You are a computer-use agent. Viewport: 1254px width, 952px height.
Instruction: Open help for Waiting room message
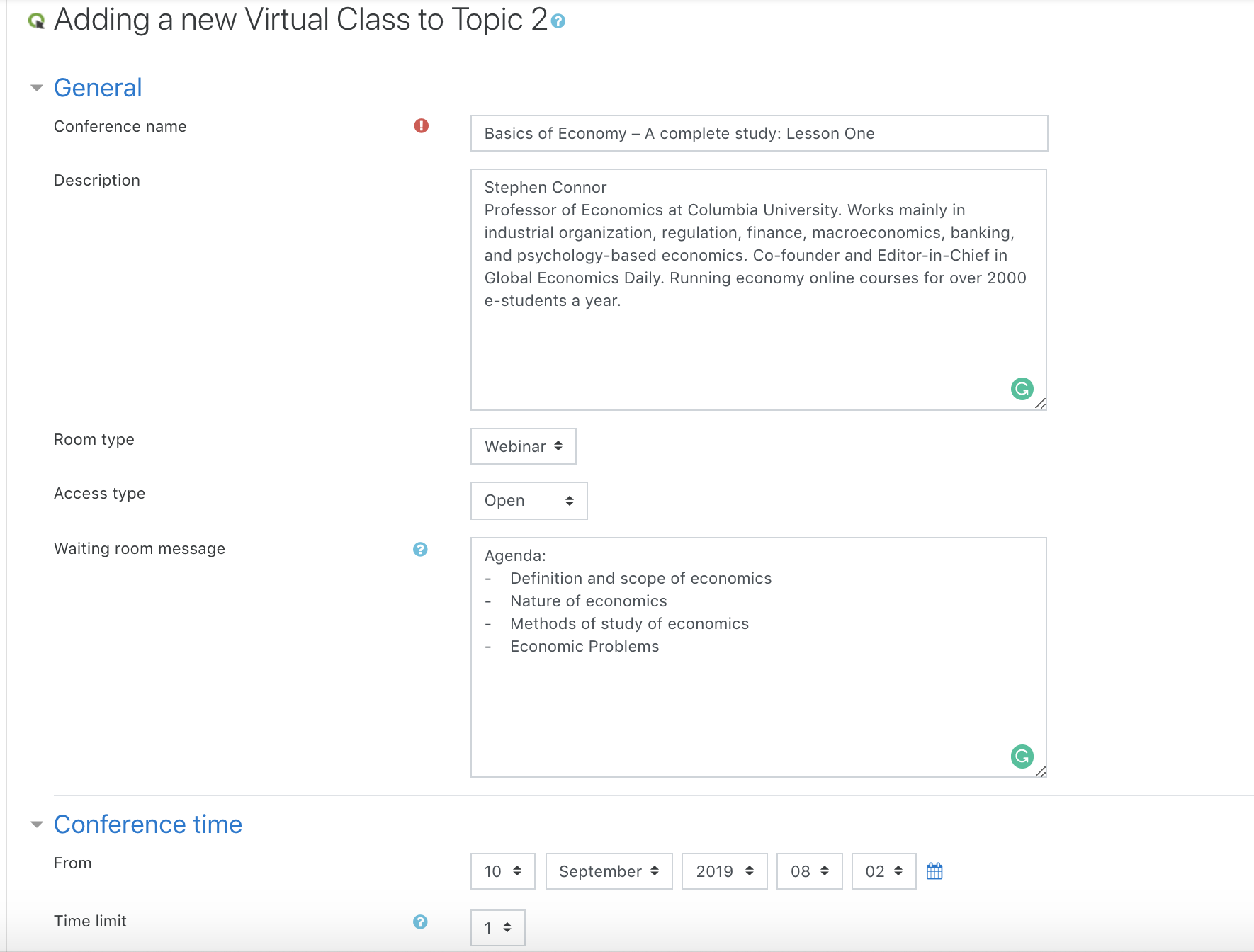(x=420, y=549)
